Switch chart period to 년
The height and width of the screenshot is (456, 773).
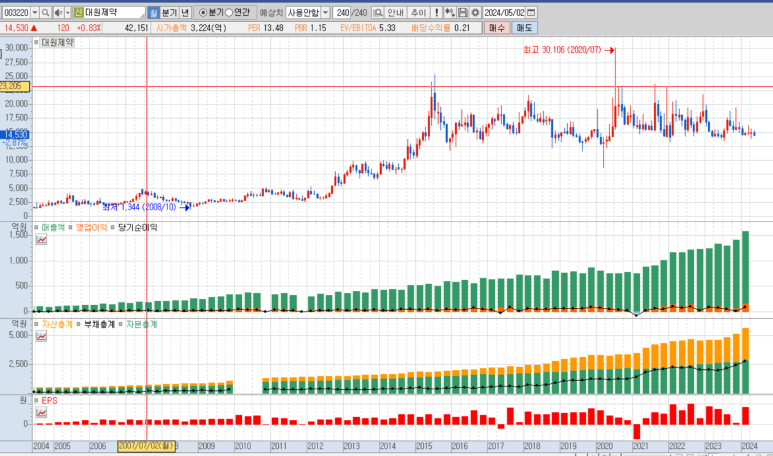pyautogui.click(x=185, y=12)
